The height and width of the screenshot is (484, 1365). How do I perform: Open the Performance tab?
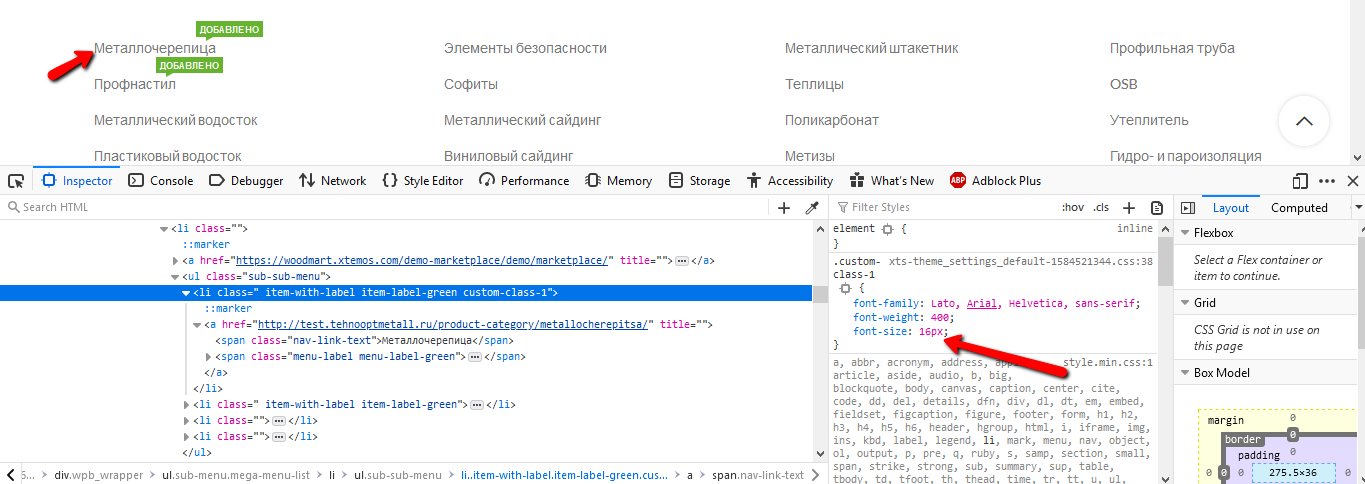(524, 181)
